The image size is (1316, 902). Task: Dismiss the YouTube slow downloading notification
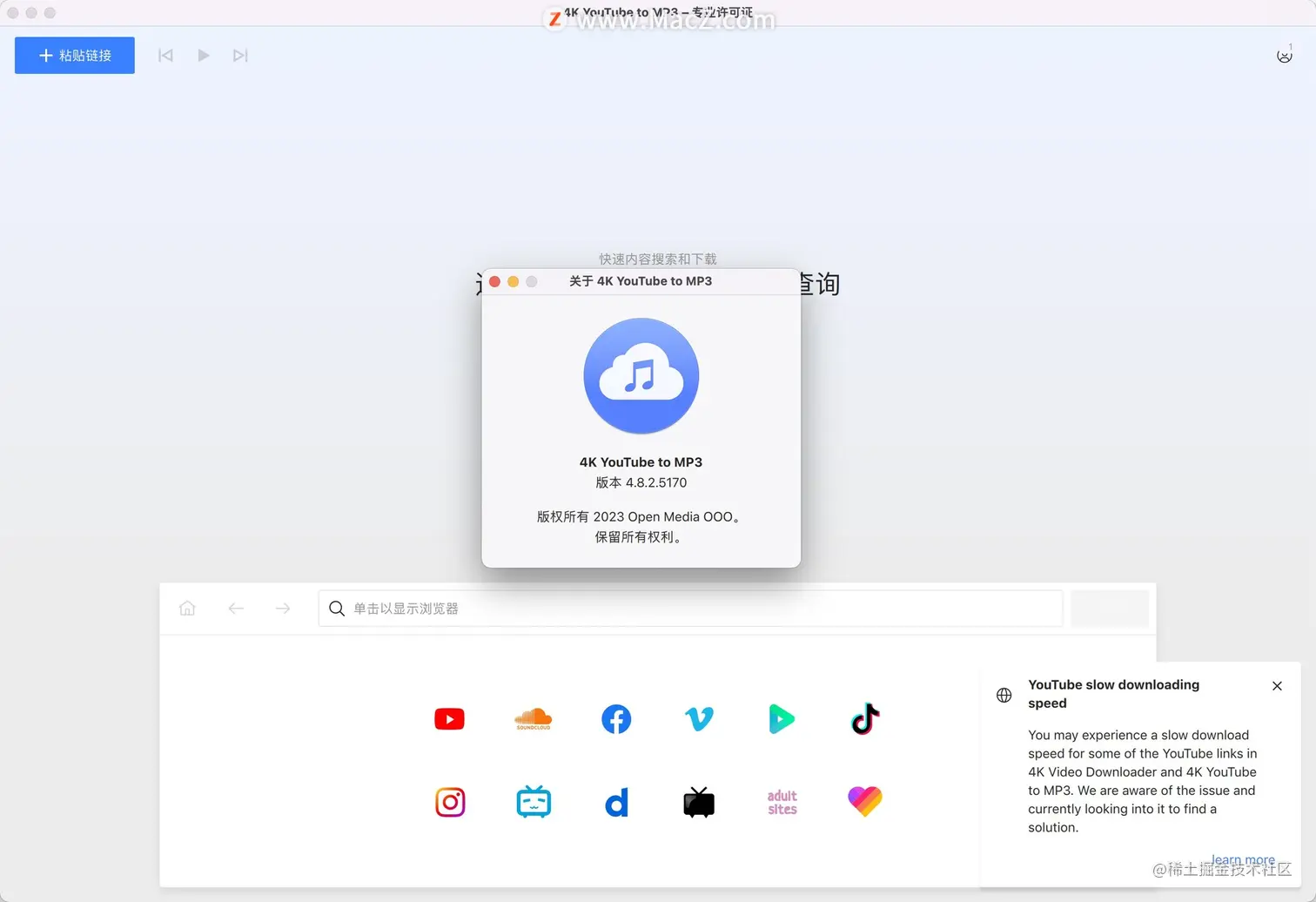1277,686
